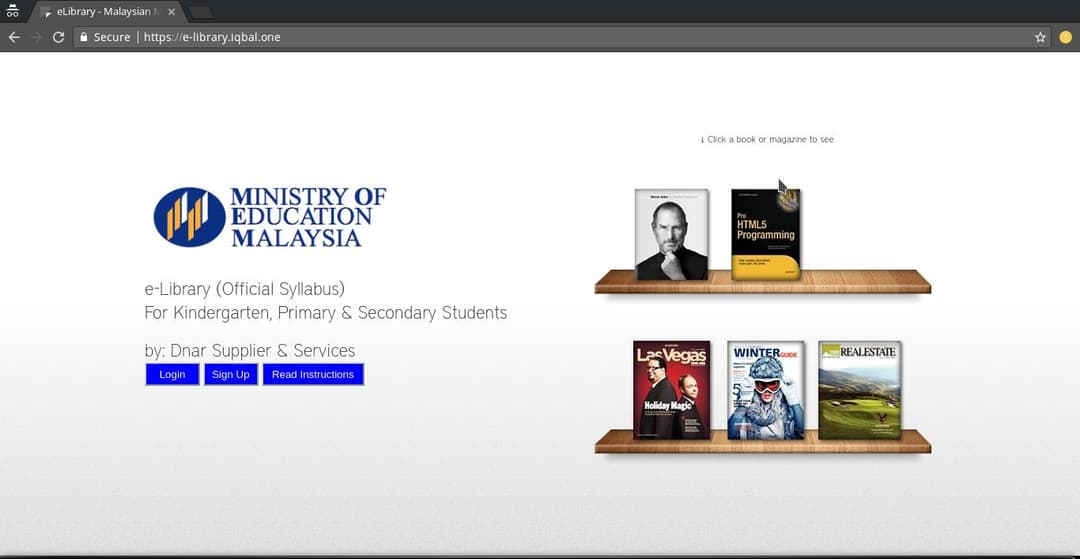
Task: Click the Secure padlock icon
Action: click(84, 37)
